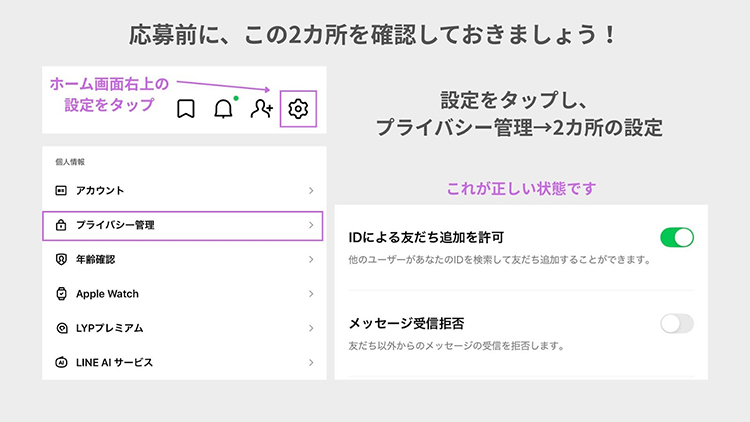Click the 年齢確認 shield icon
Screen dimensions: 750x422
(x=60, y=259)
